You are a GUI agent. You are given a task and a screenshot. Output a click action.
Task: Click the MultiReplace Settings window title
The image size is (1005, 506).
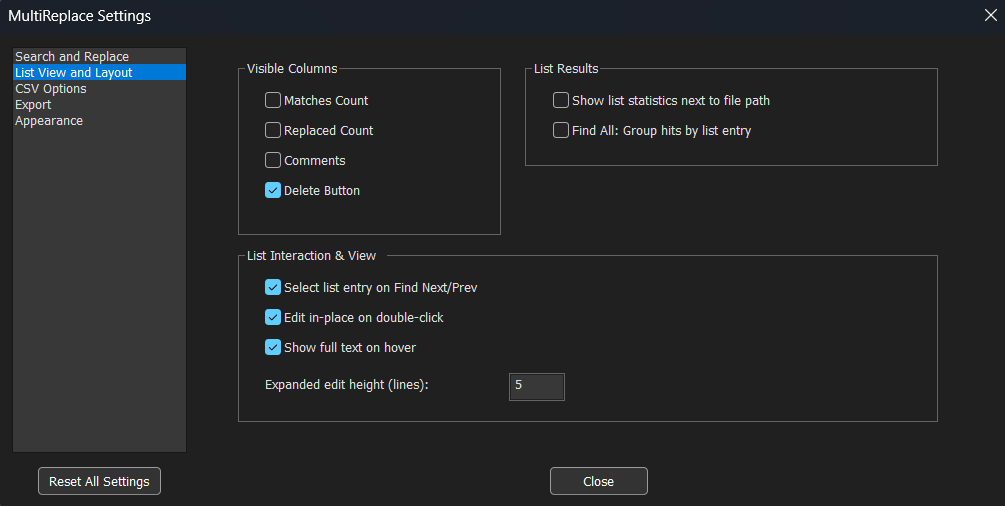click(x=80, y=16)
